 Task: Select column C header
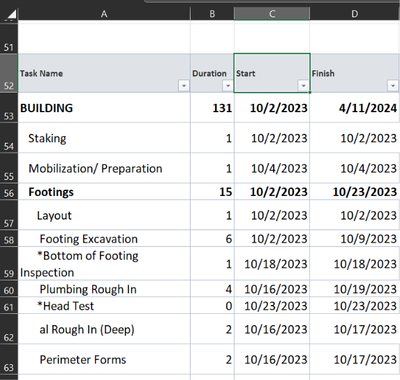pos(272,14)
